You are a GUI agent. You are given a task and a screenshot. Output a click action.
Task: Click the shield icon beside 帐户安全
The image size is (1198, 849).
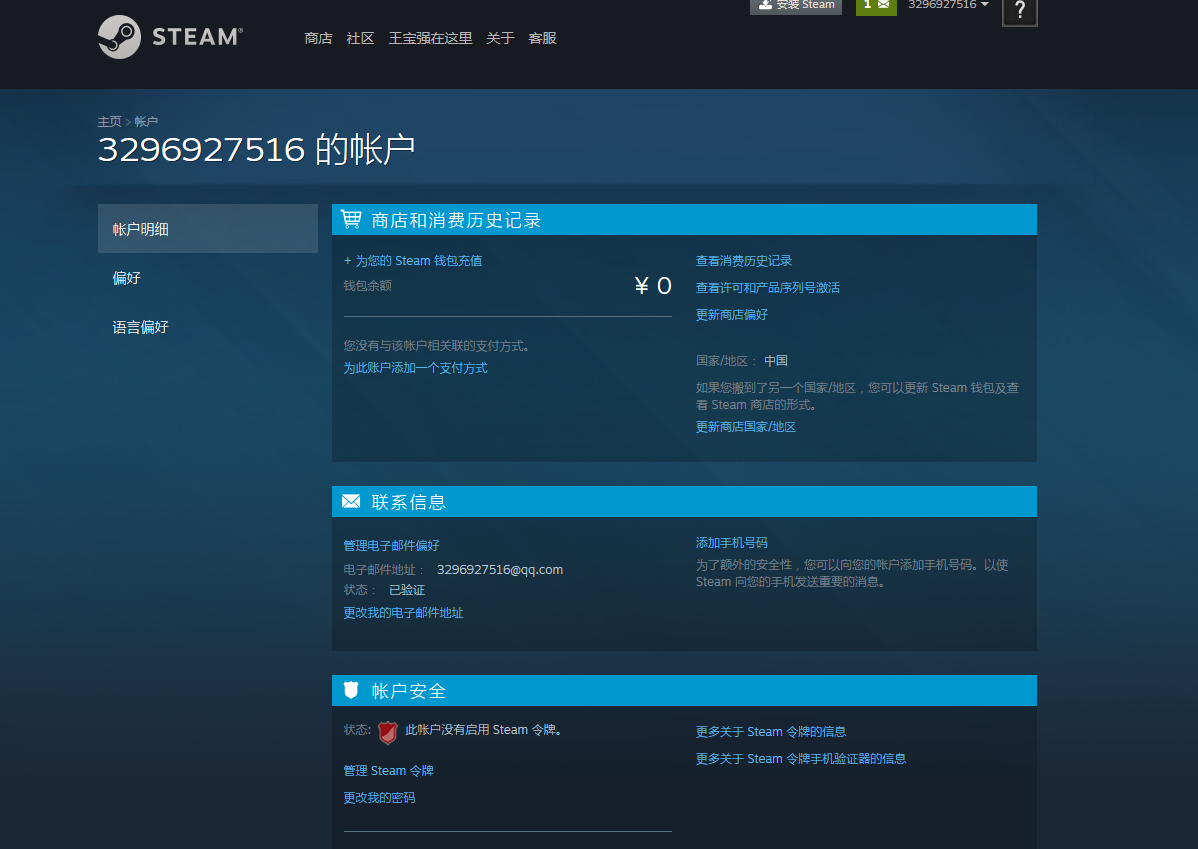(351, 690)
